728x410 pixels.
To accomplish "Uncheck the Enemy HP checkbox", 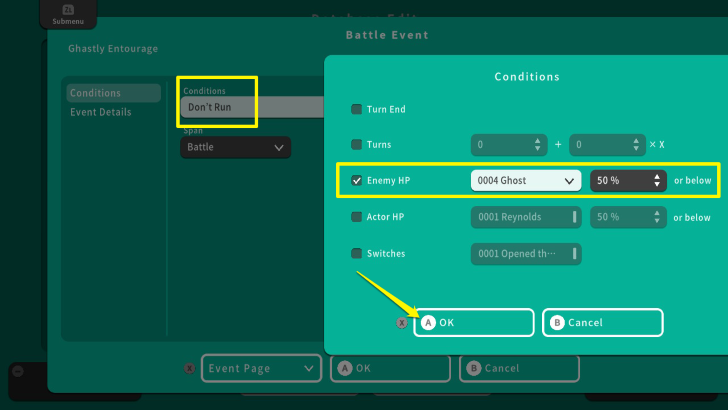I will click(x=357, y=181).
